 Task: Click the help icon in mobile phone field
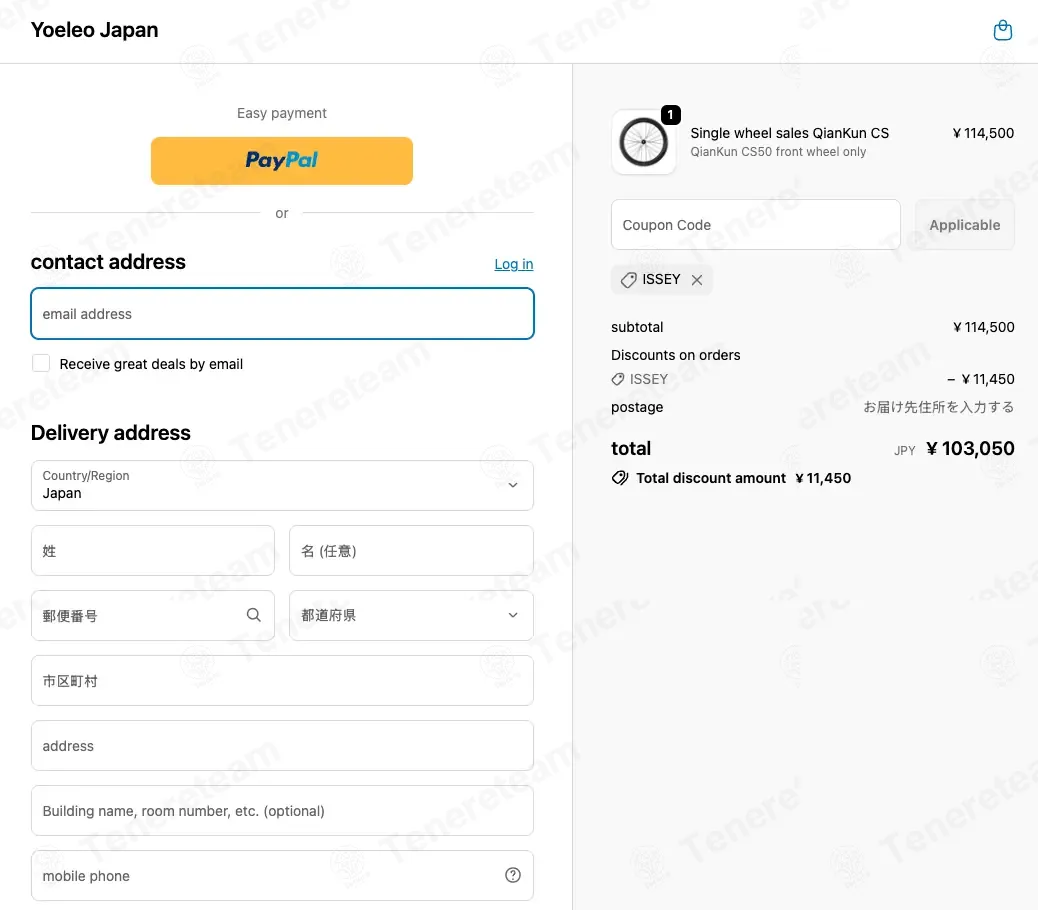pos(512,875)
